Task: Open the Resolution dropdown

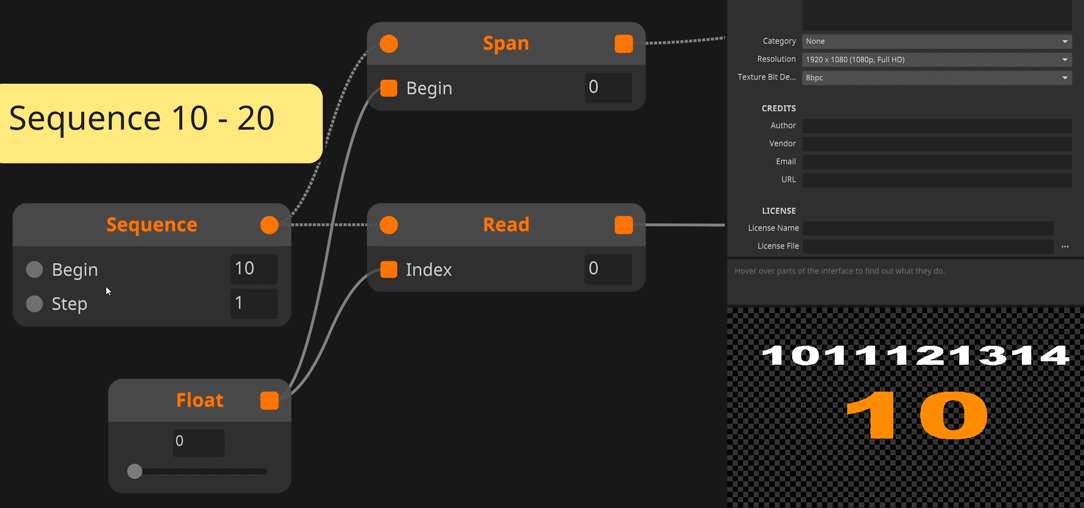Action: point(937,59)
